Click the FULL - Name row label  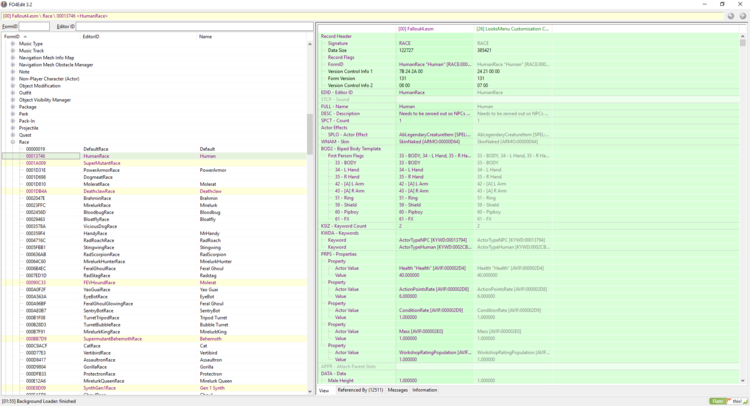(x=334, y=107)
